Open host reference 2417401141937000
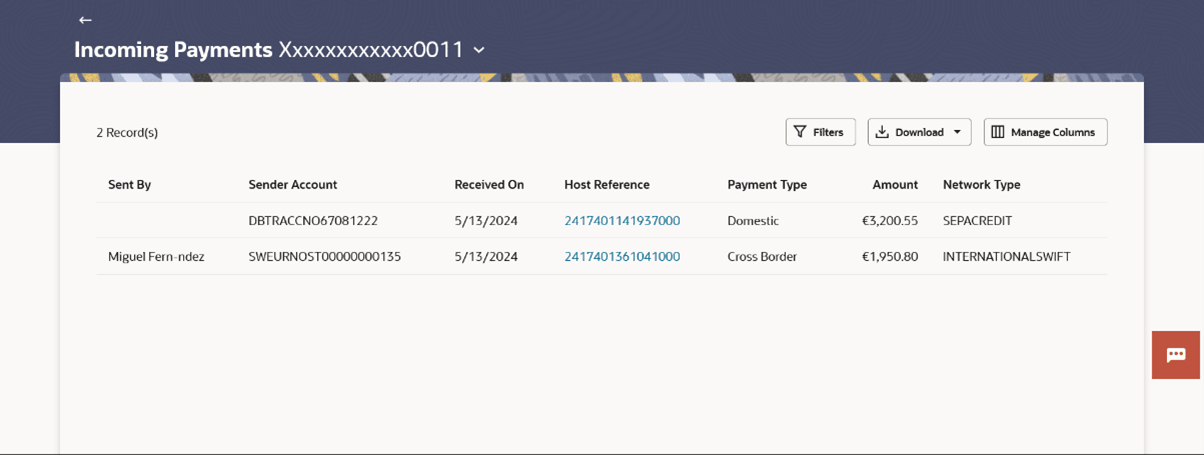The height and width of the screenshot is (455, 1204). click(x=622, y=221)
